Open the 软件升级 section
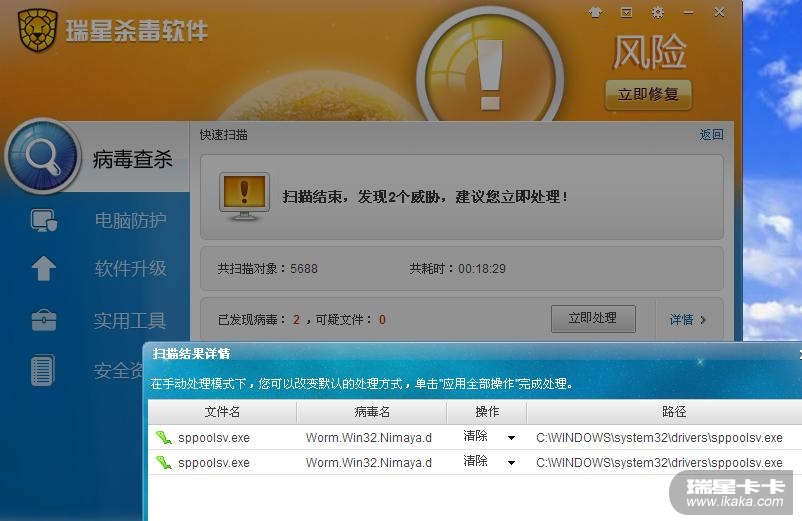802x521 pixels. [x=130, y=268]
